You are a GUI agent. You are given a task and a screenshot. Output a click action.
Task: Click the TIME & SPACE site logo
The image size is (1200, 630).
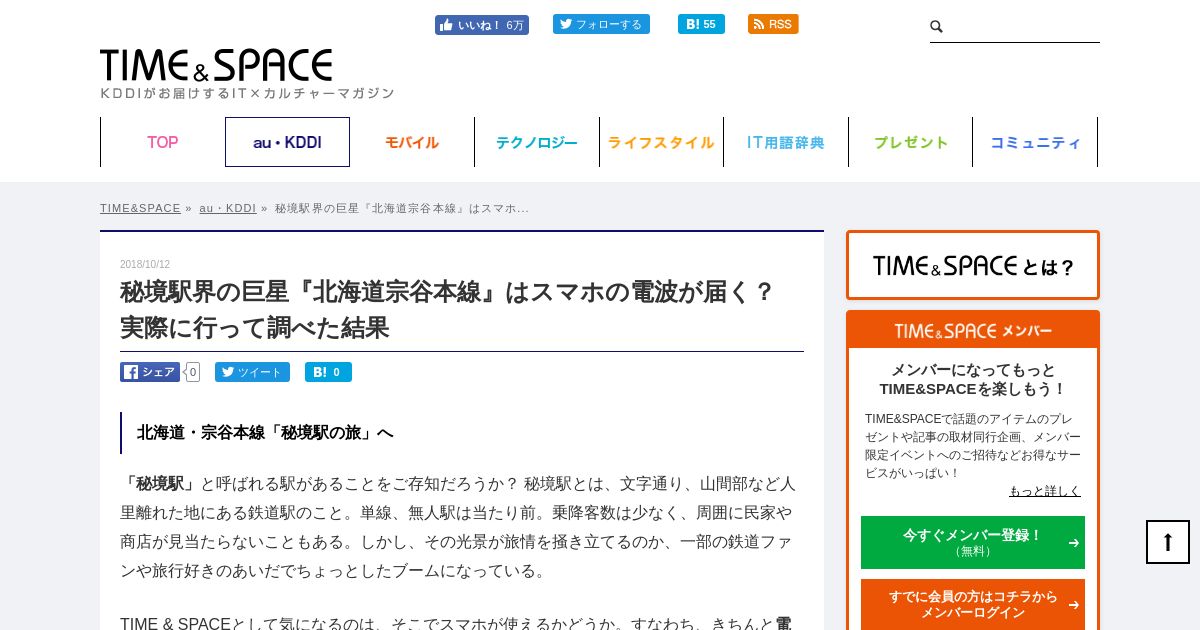point(216,66)
